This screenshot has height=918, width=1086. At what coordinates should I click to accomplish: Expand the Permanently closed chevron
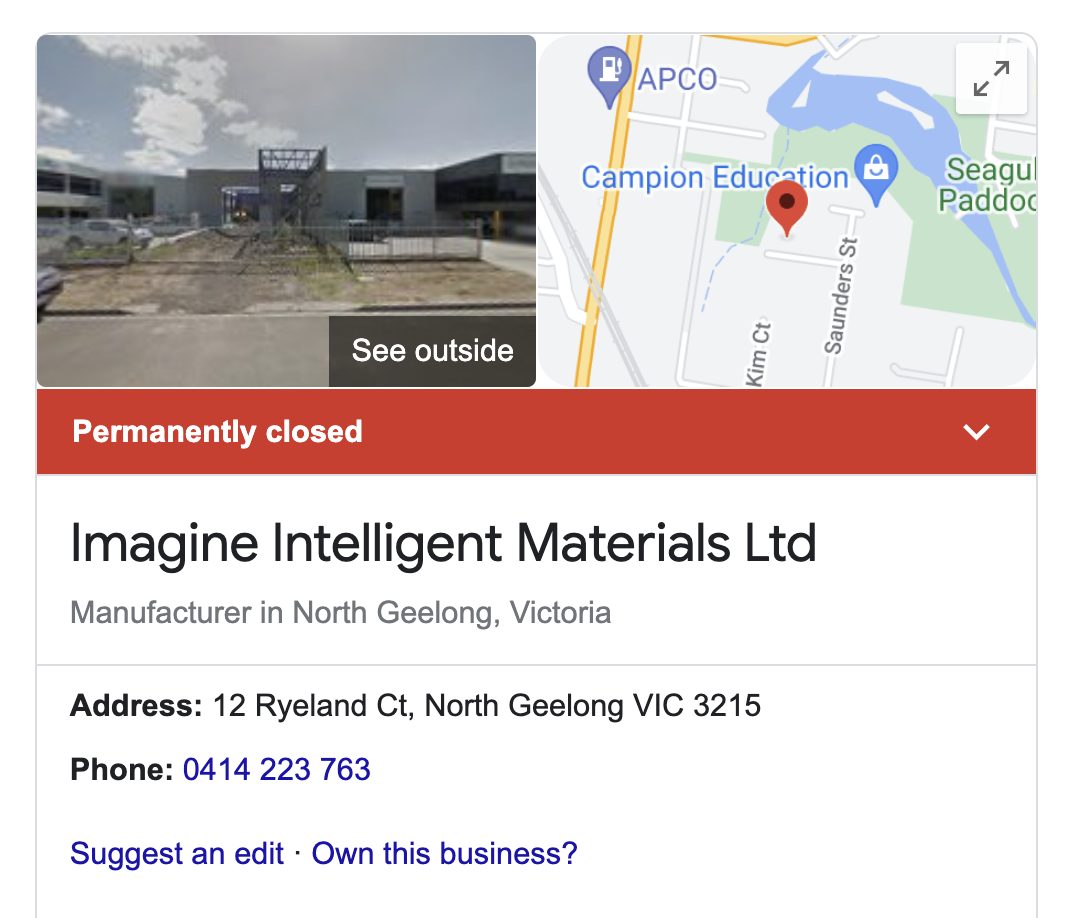coord(977,432)
